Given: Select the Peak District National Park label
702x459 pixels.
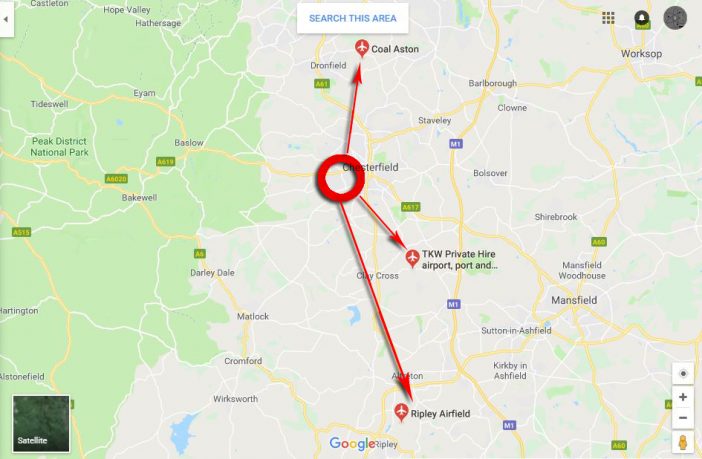Looking at the screenshot, I should point(60,146).
